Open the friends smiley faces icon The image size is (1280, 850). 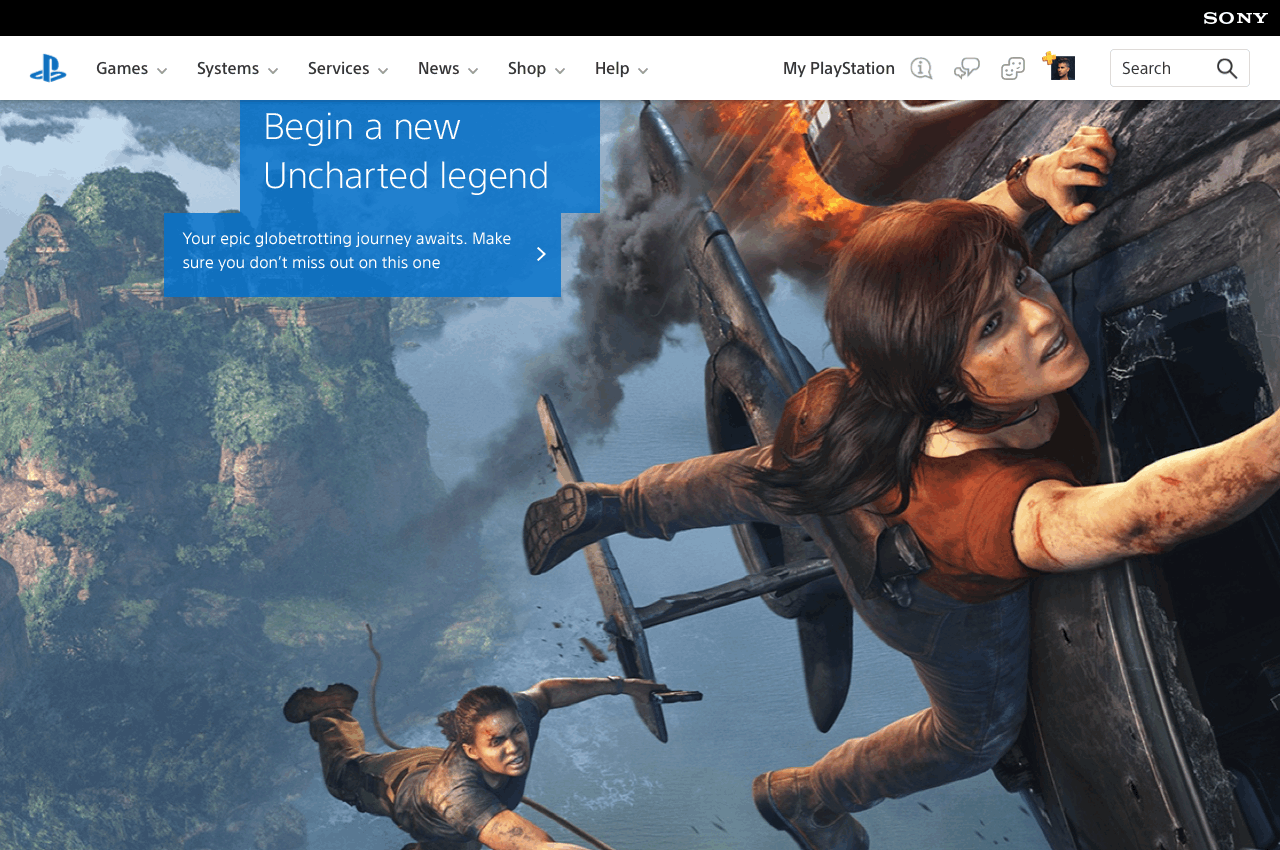[x=1013, y=68]
